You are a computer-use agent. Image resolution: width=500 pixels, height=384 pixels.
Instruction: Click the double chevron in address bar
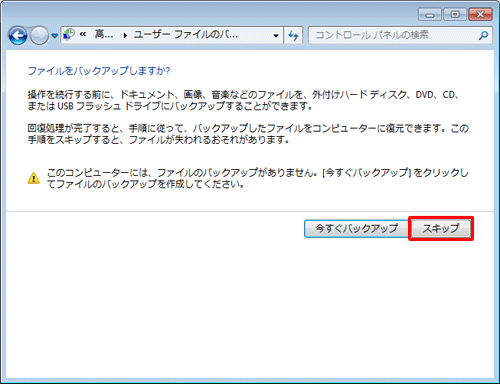coord(83,34)
